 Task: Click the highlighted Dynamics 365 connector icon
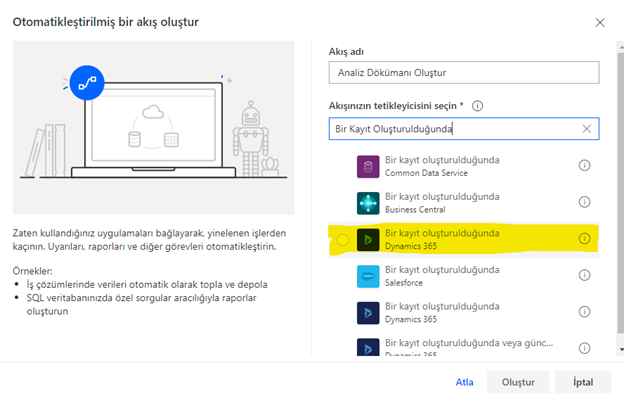368,239
